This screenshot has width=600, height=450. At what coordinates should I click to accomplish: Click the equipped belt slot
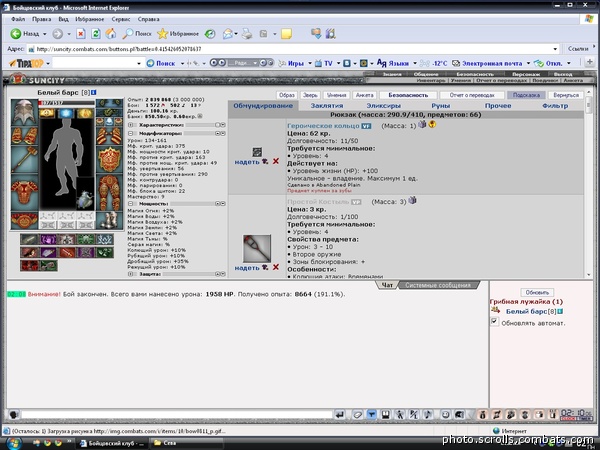click(x=24, y=221)
